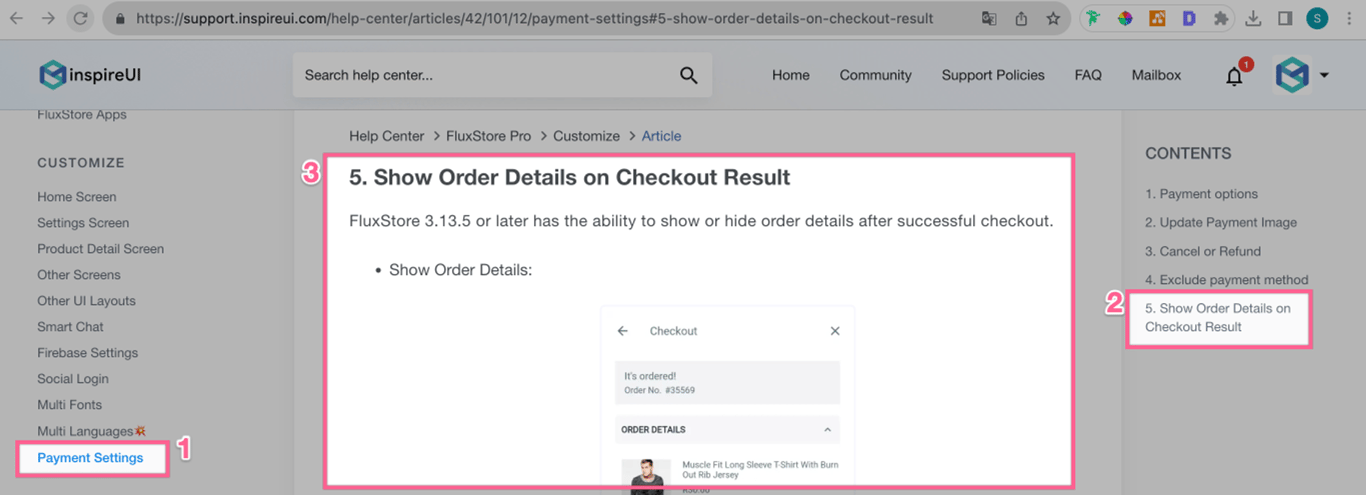1366x495 pixels.
Task: Open Social Login sidebar link
Action: [73, 379]
